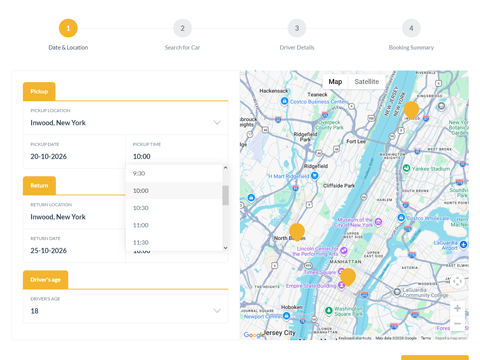Click the Lincoln Center purple pin
Image resolution: width=480 pixels, height=360 pixels.
[x=344, y=250]
